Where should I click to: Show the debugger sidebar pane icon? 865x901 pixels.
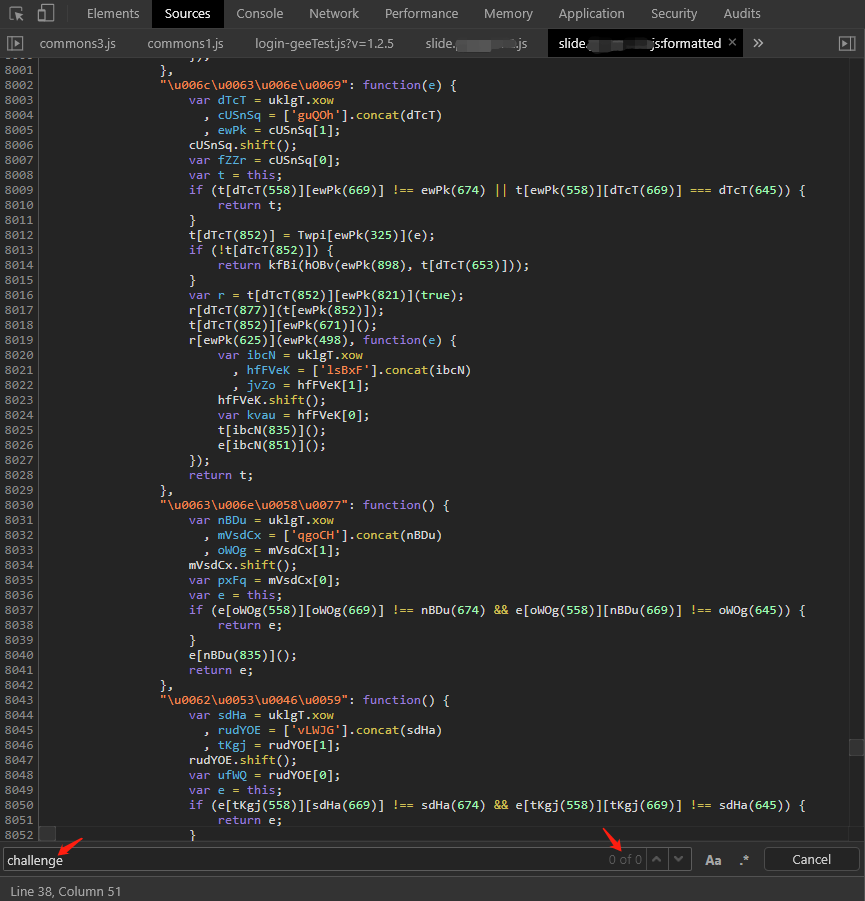coord(847,43)
